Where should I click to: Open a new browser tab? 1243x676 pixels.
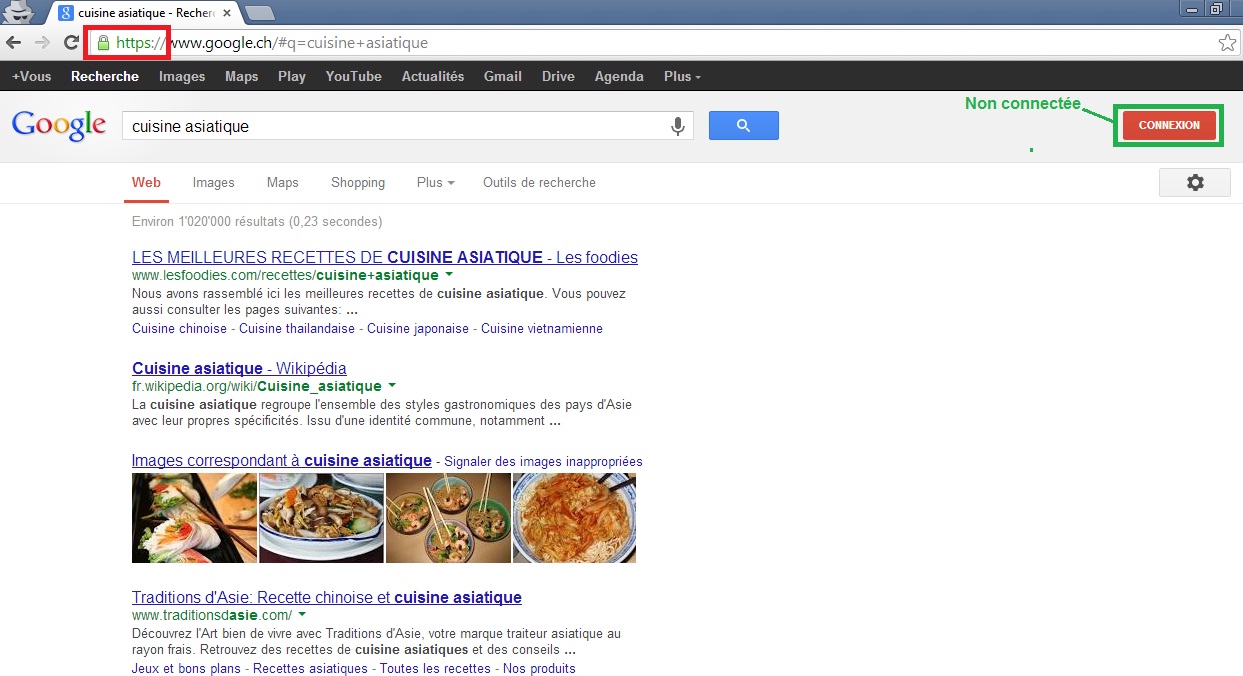(260, 13)
